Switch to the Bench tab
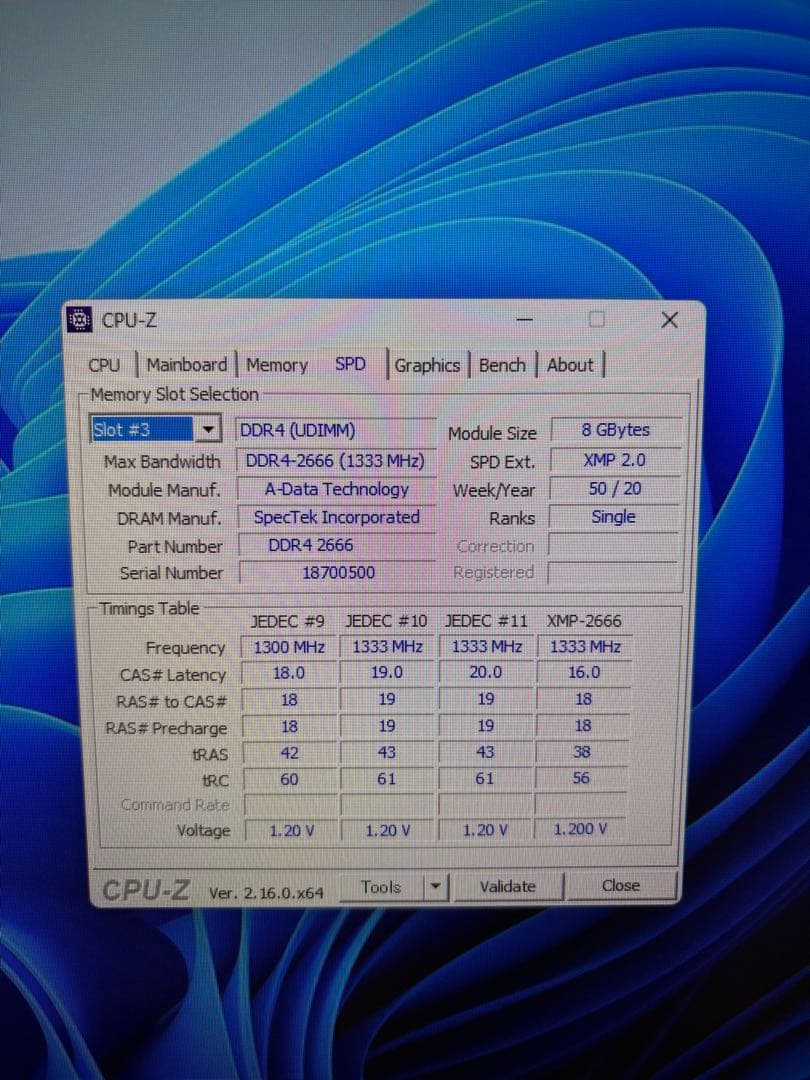This screenshot has height=1080, width=810. pyautogui.click(x=502, y=364)
